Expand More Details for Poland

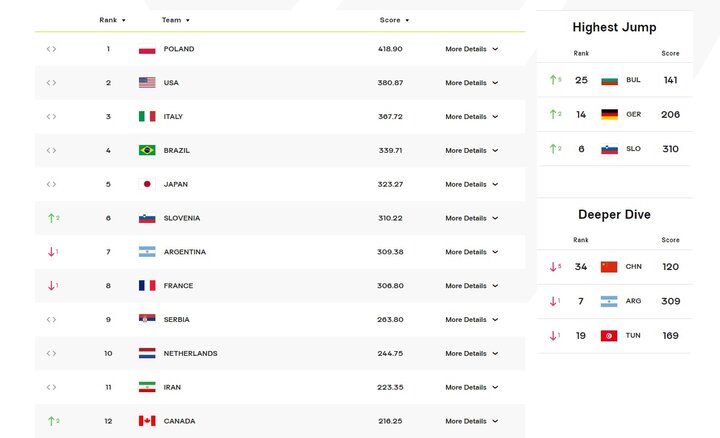pos(471,49)
